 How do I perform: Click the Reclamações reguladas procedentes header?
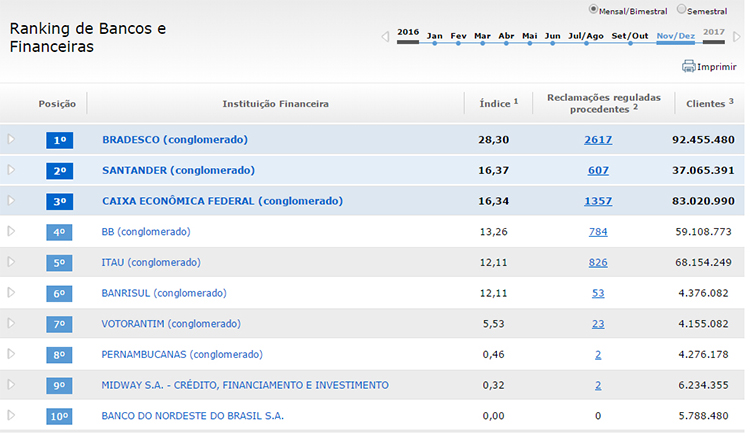click(604, 103)
